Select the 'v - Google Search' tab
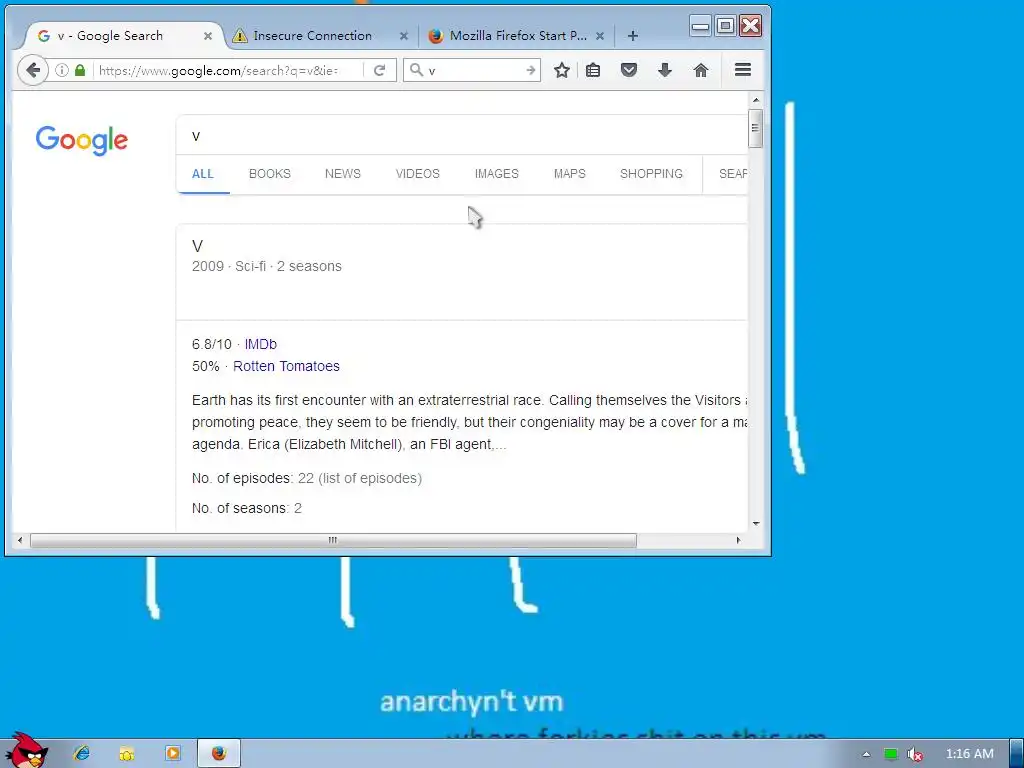The width and height of the screenshot is (1024, 768). (x=110, y=36)
